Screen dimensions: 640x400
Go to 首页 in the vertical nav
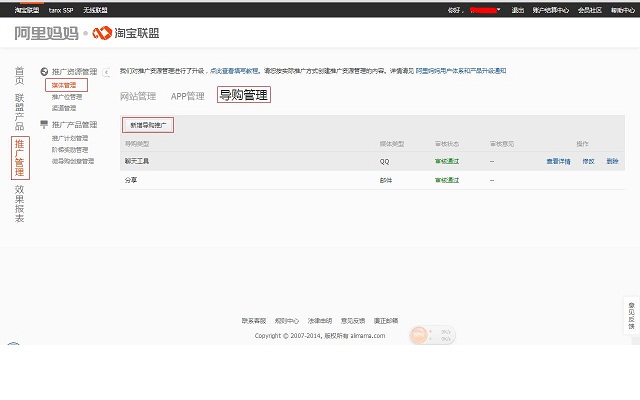pyautogui.click(x=19, y=76)
